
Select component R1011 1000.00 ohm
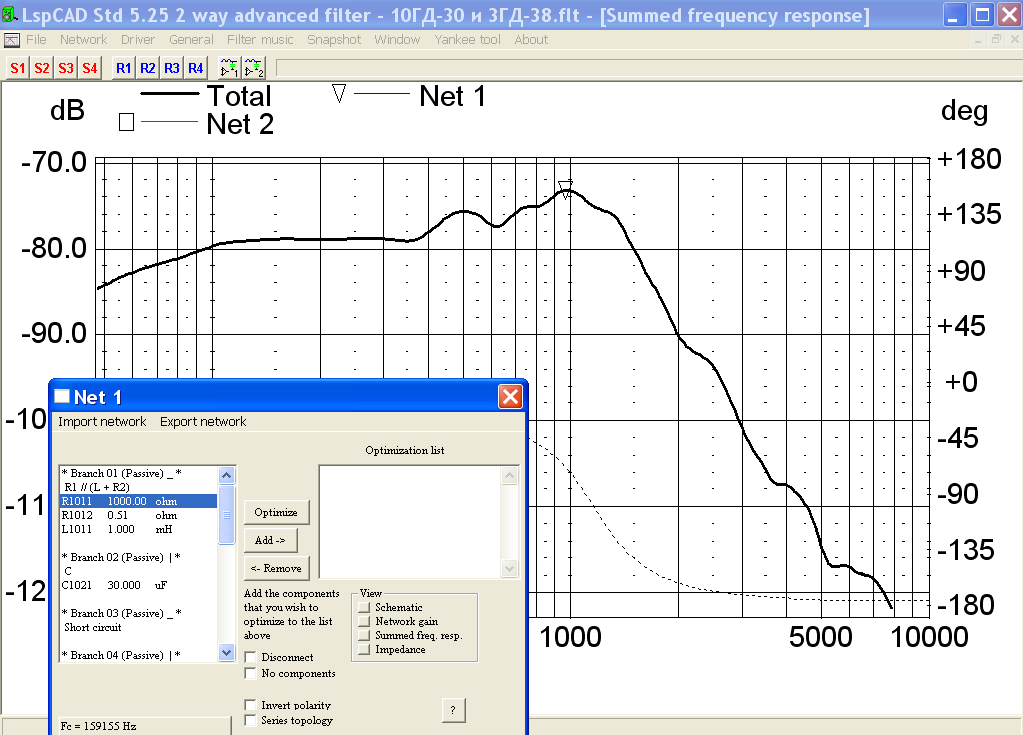coord(138,501)
